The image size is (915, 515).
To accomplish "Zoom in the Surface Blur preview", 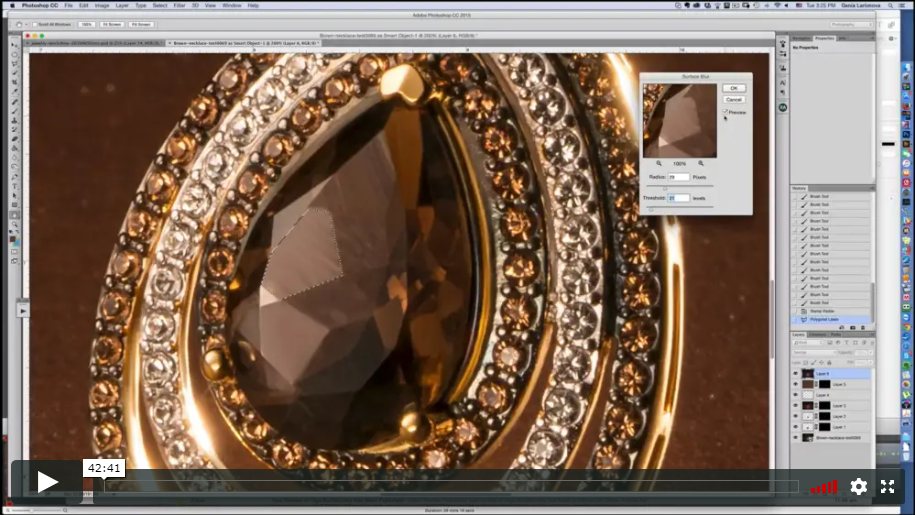I will (x=701, y=163).
